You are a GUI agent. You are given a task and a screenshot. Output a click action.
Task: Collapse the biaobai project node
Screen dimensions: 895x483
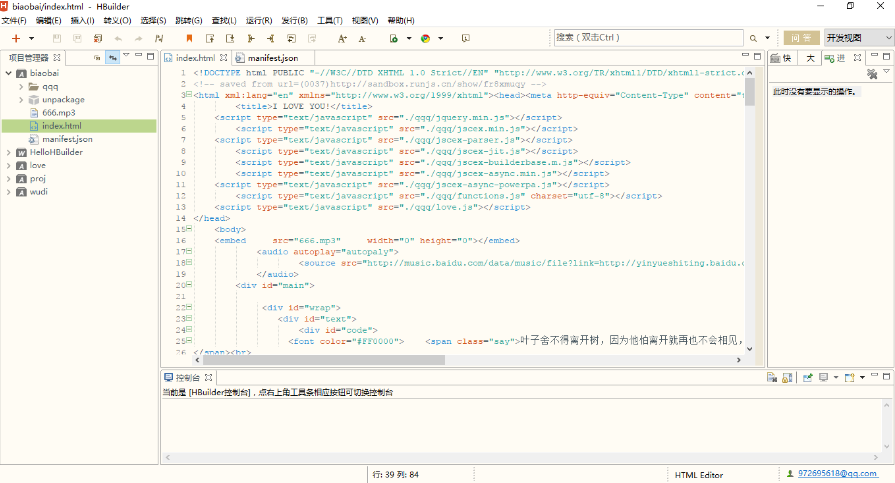(x=9, y=73)
